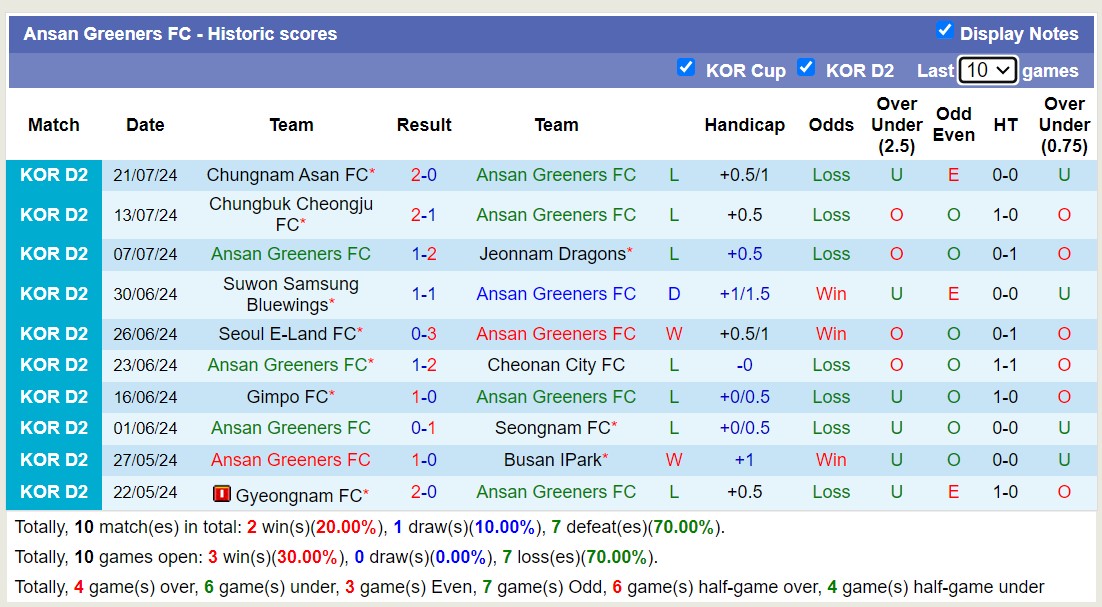Click the 0-3 result against Seoul E-Land
This screenshot has width=1102, height=607.
click(x=424, y=334)
